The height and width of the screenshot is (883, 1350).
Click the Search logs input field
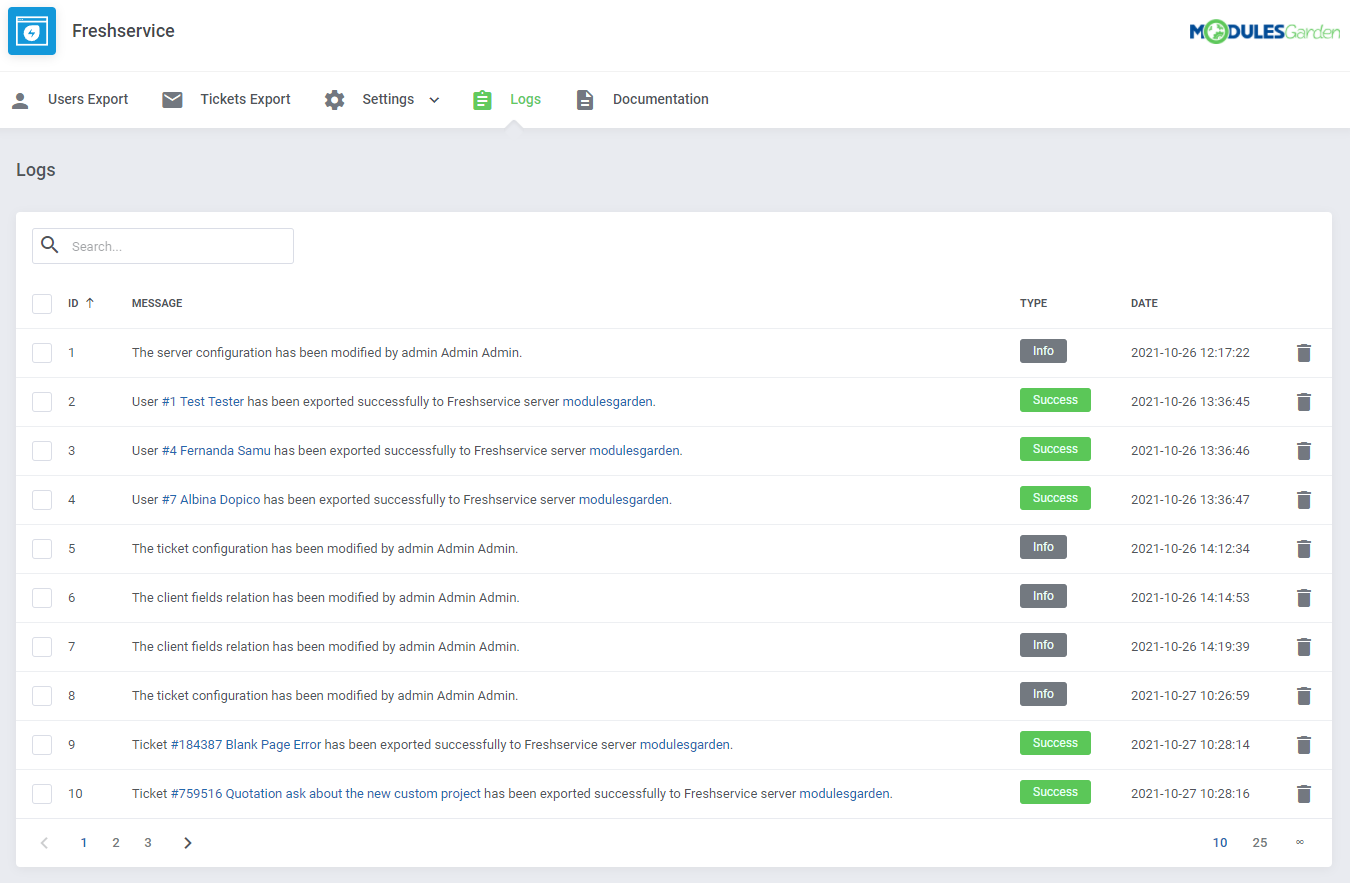176,246
